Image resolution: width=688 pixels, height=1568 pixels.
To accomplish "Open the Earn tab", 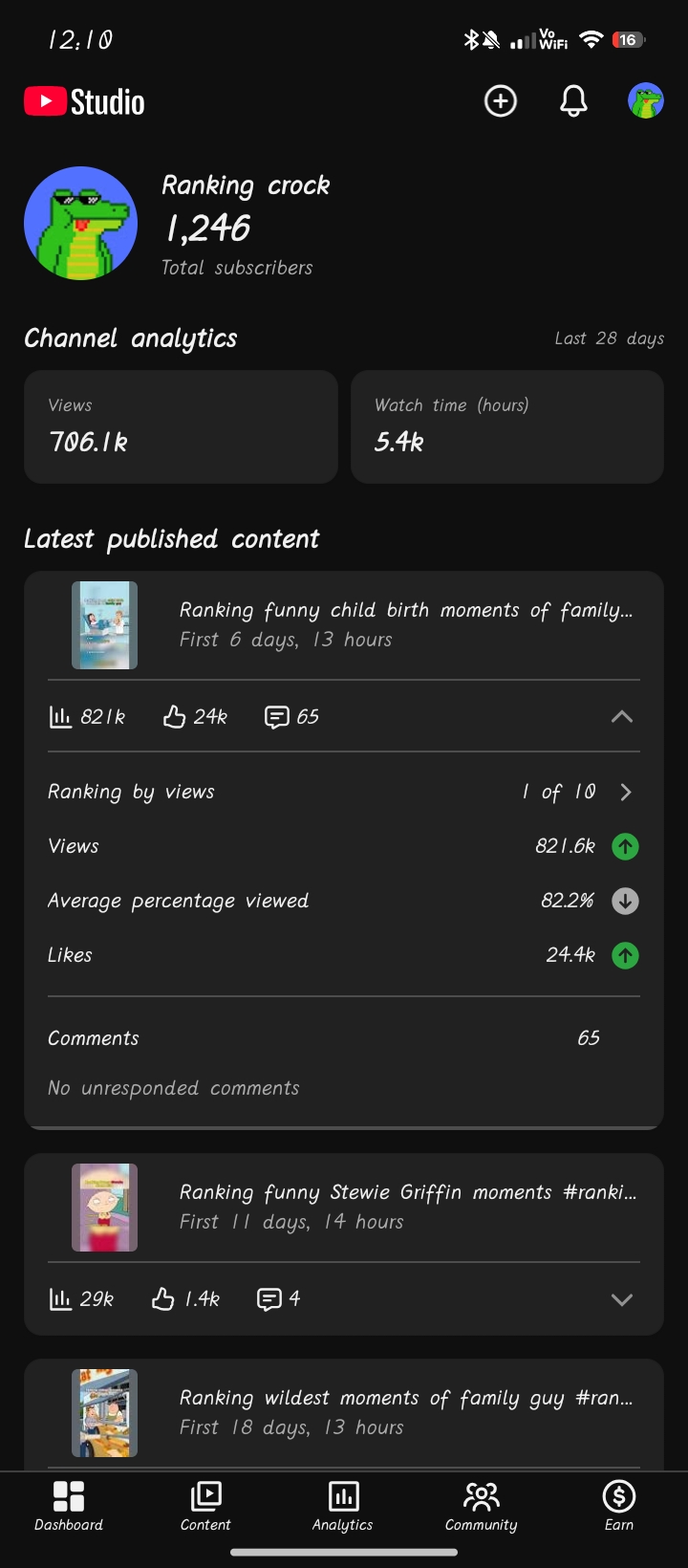I will pyautogui.click(x=619, y=1507).
